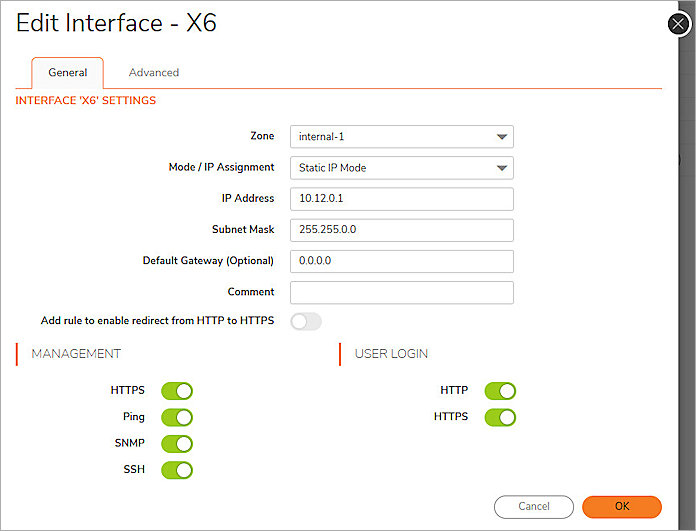Click the IP Address field
696x531 pixels.
(401, 199)
